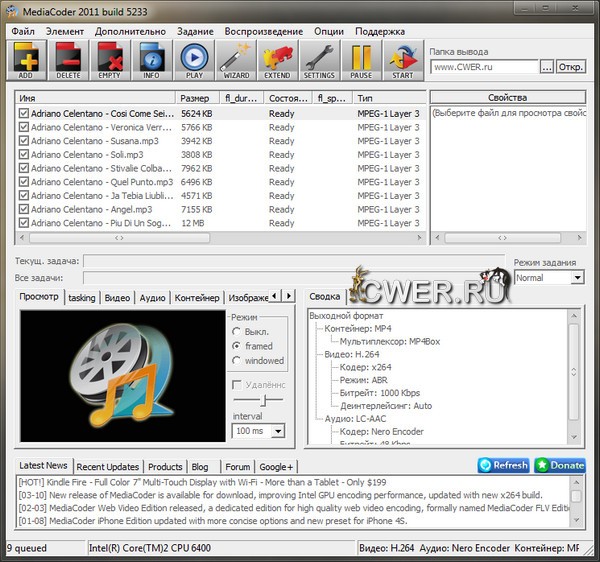
Task: Open the 'Воспроизведение' menu
Action: (264, 31)
